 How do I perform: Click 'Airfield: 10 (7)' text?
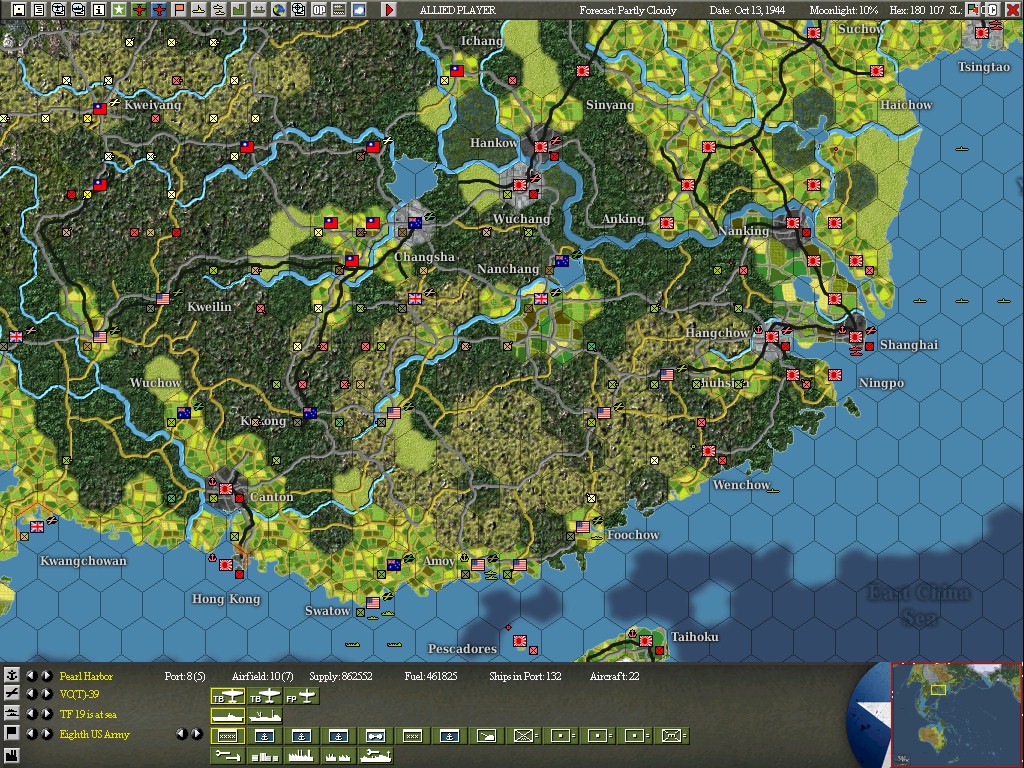(263, 676)
